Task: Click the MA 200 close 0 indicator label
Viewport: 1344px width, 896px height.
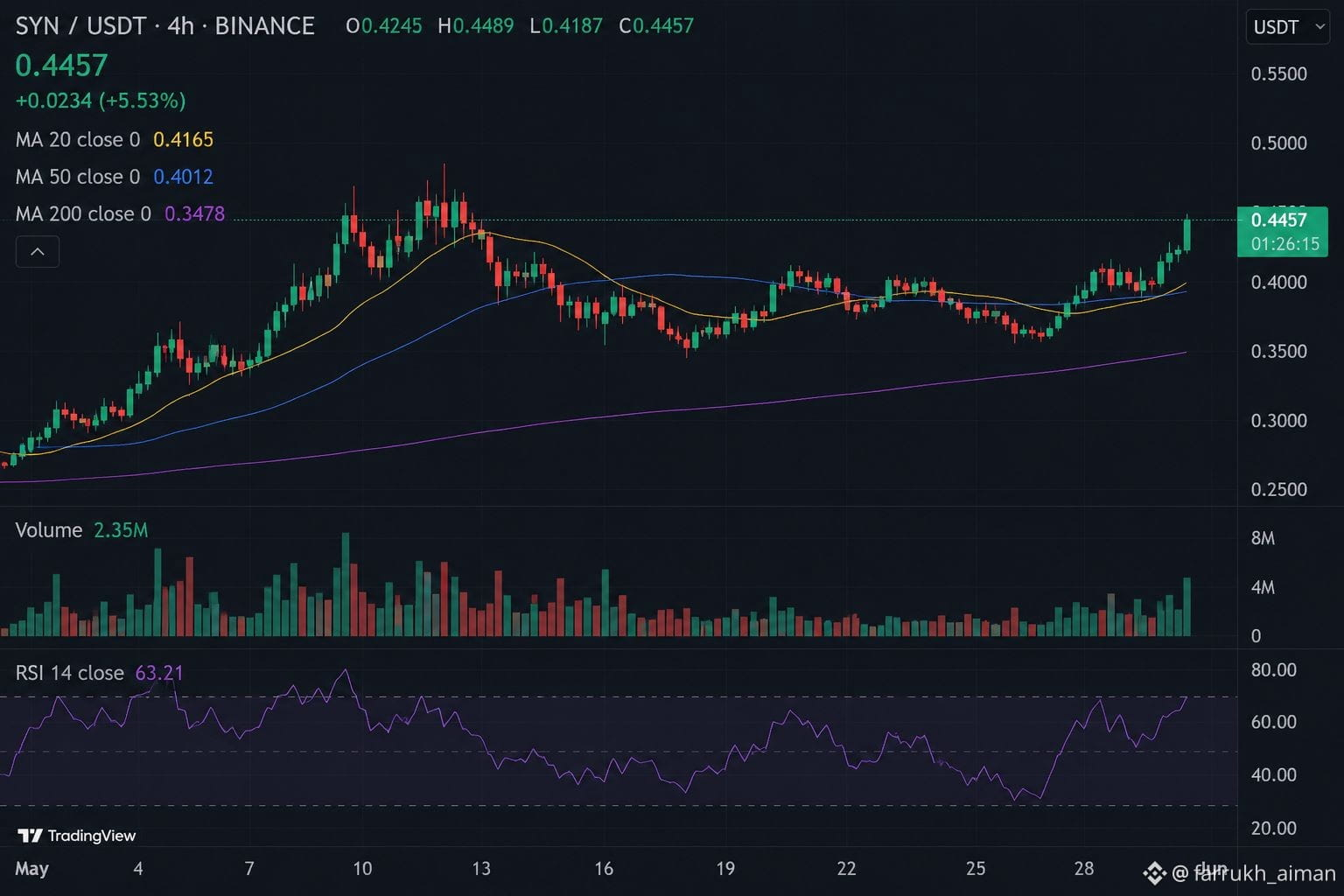Action: [x=83, y=213]
